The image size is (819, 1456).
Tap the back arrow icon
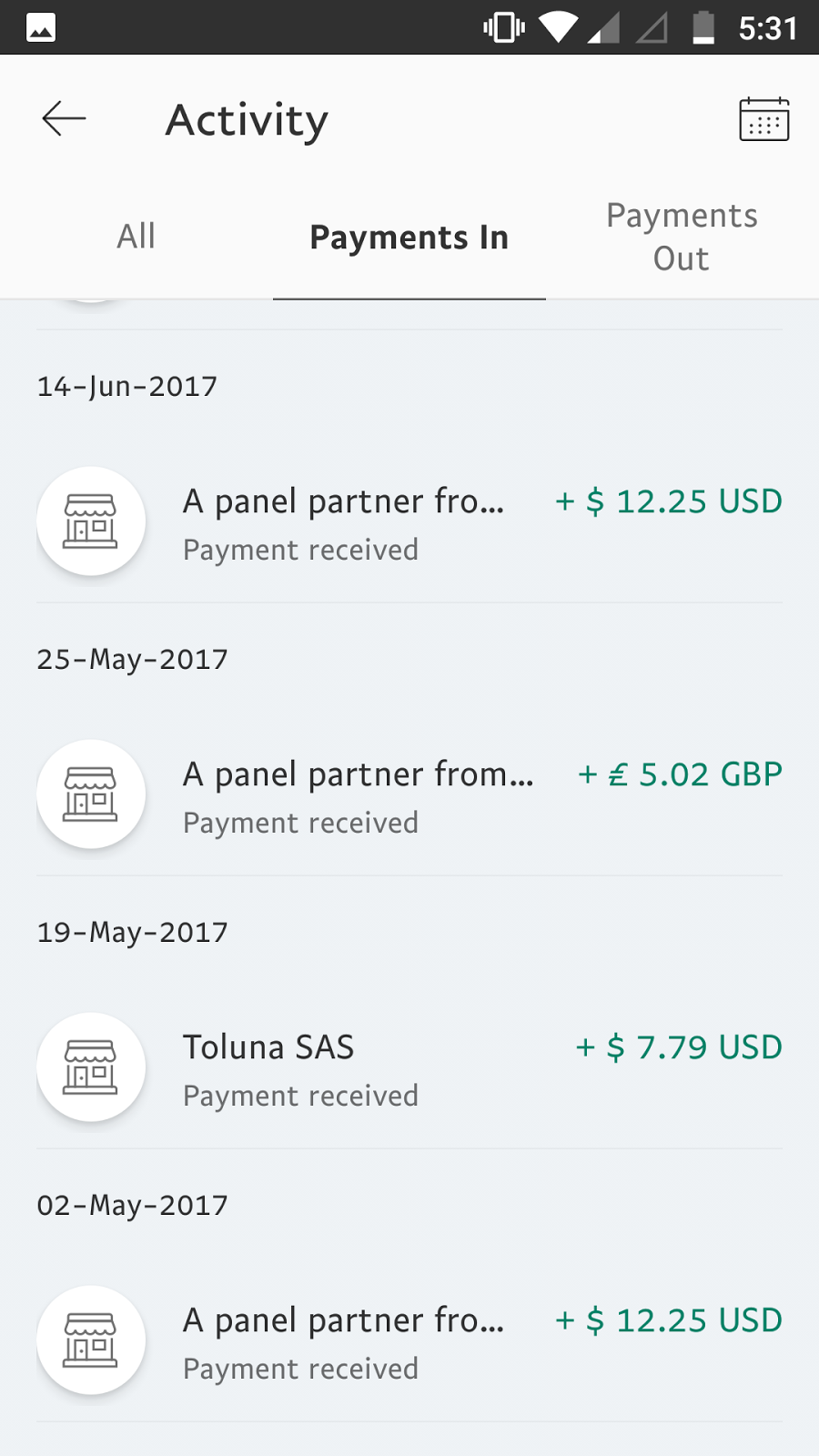click(x=64, y=119)
